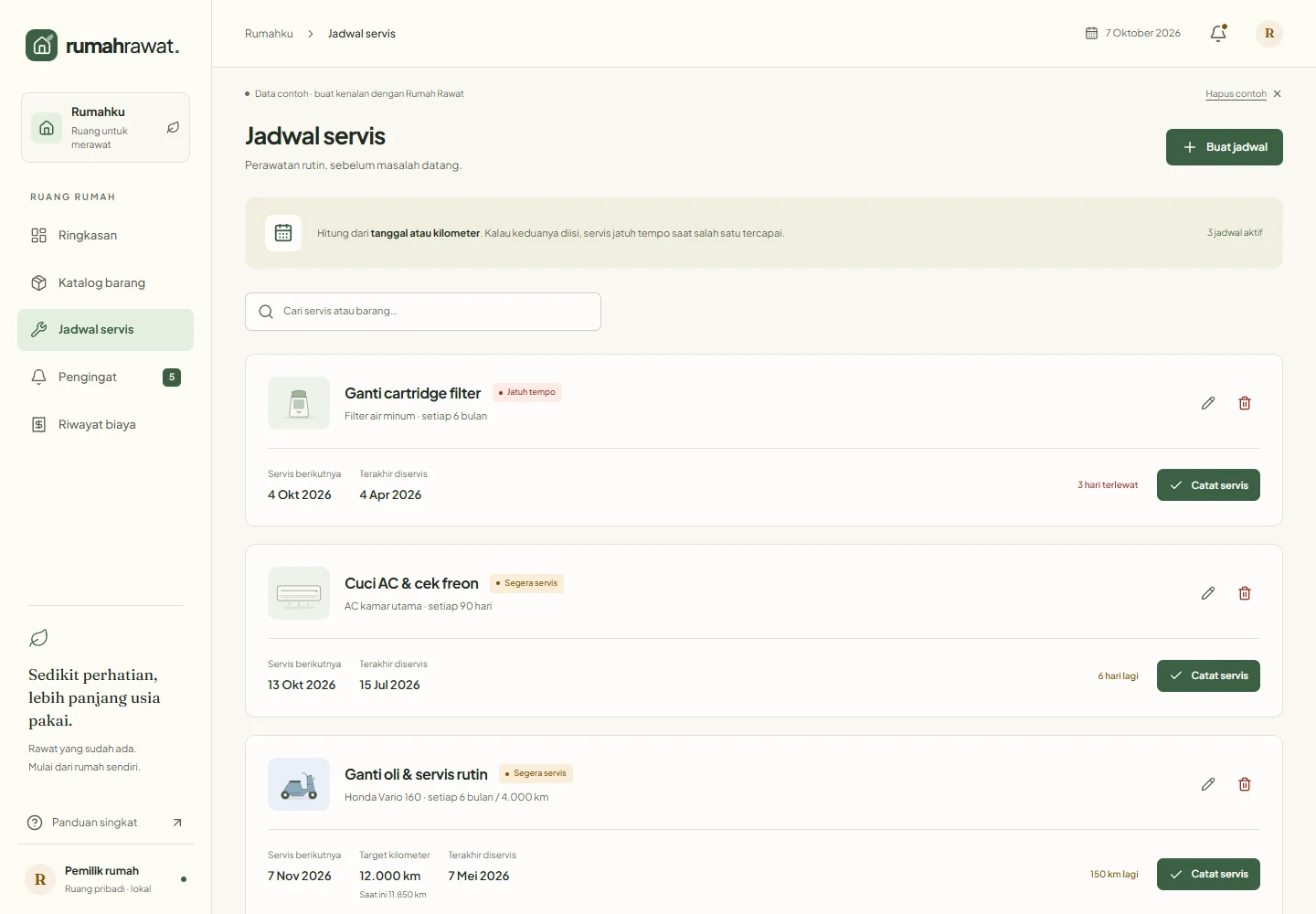Image resolution: width=1316 pixels, height=914 pixels.
Task: Delete the Ganti cartridge filter schedule
Action: (x=1245, y=403)
